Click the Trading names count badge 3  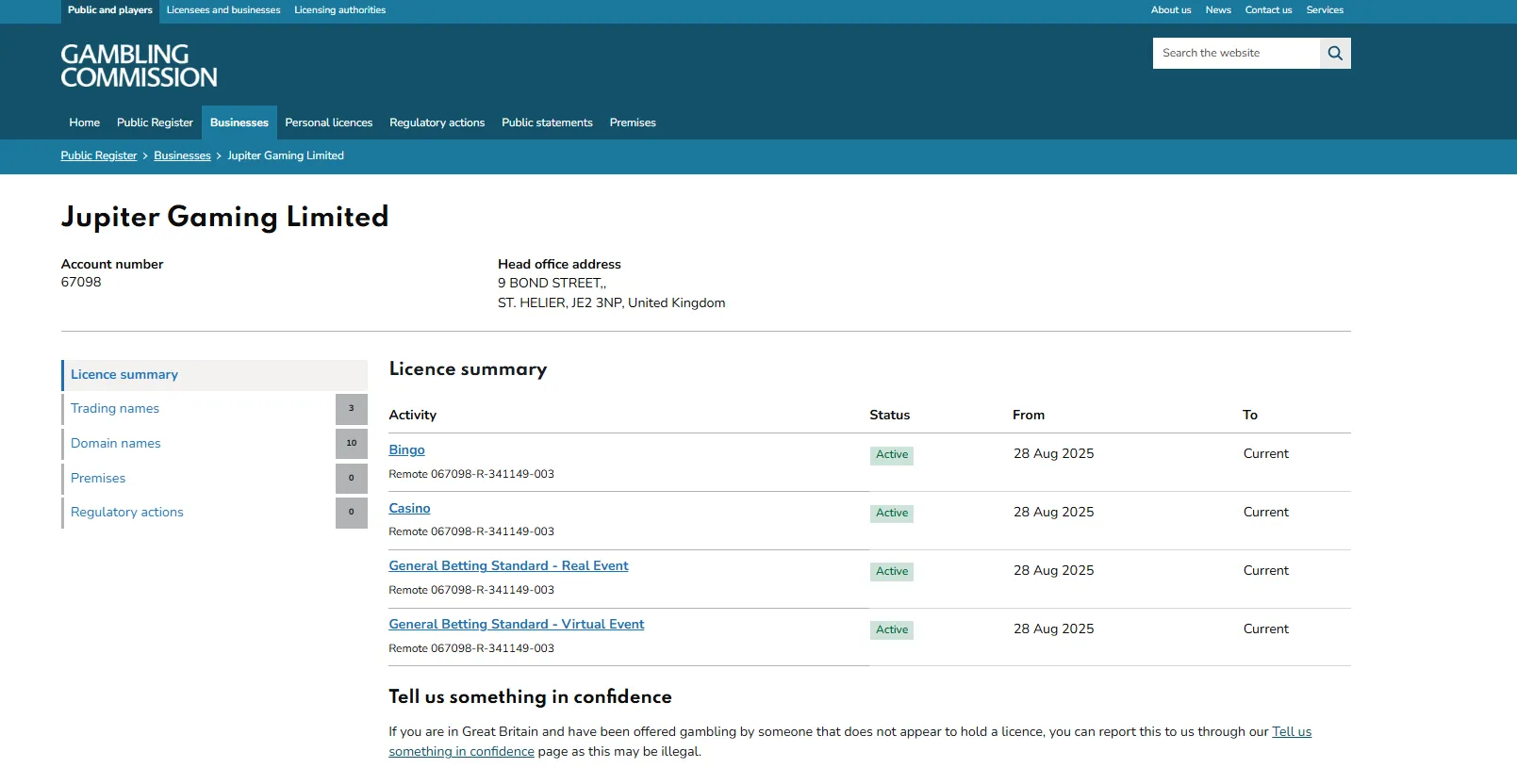pyautogui.click(x=352, y=409)
